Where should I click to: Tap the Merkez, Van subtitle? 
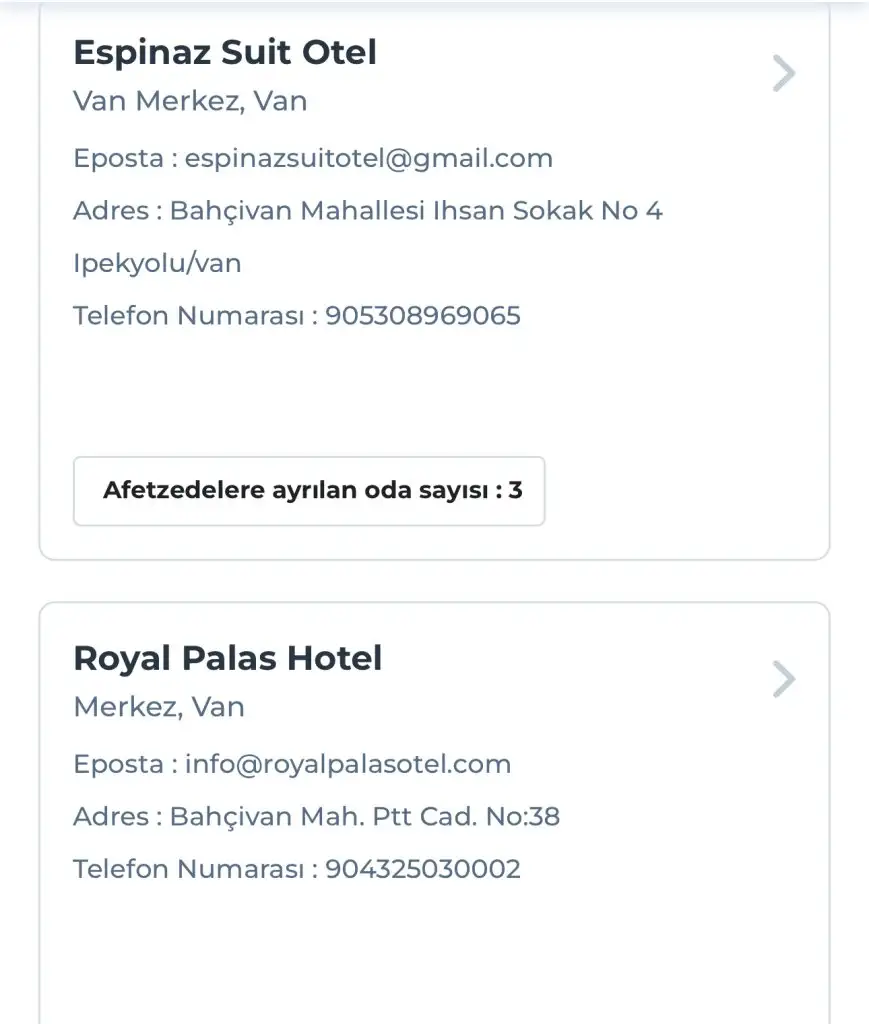[x=159, y=707]
